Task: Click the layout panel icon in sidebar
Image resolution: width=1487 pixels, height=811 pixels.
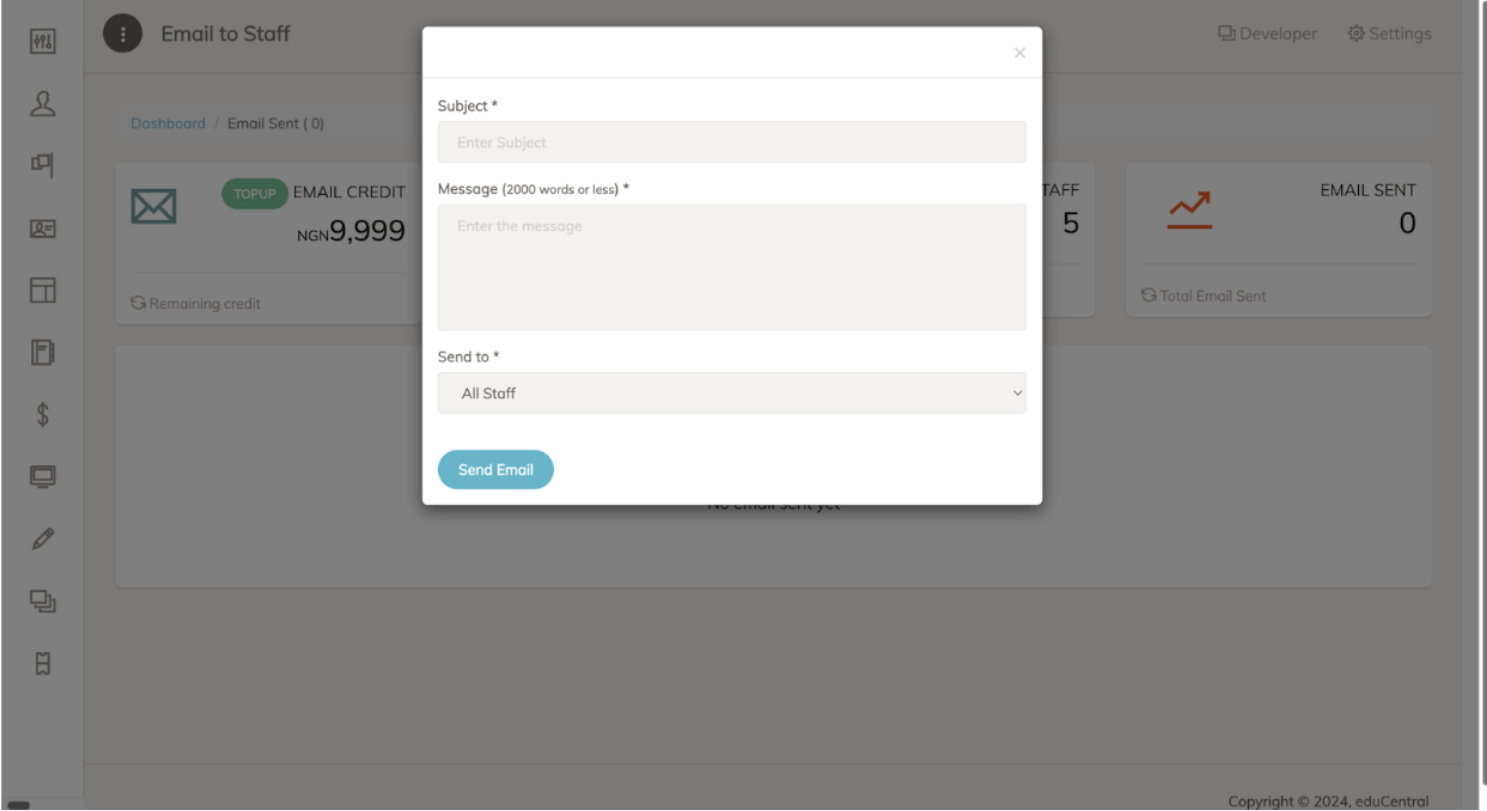Action: point(42,290)
